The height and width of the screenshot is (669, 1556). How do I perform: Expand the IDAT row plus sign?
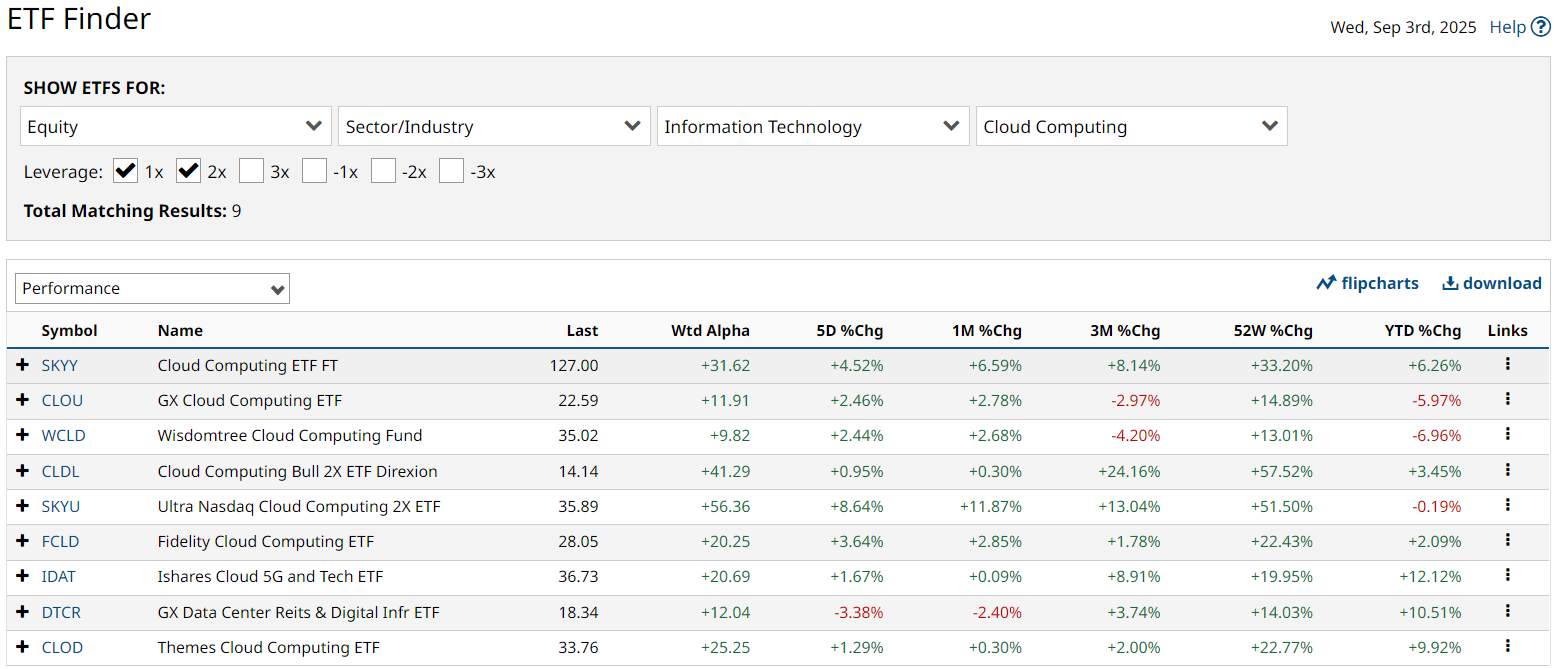click(23, 576)
